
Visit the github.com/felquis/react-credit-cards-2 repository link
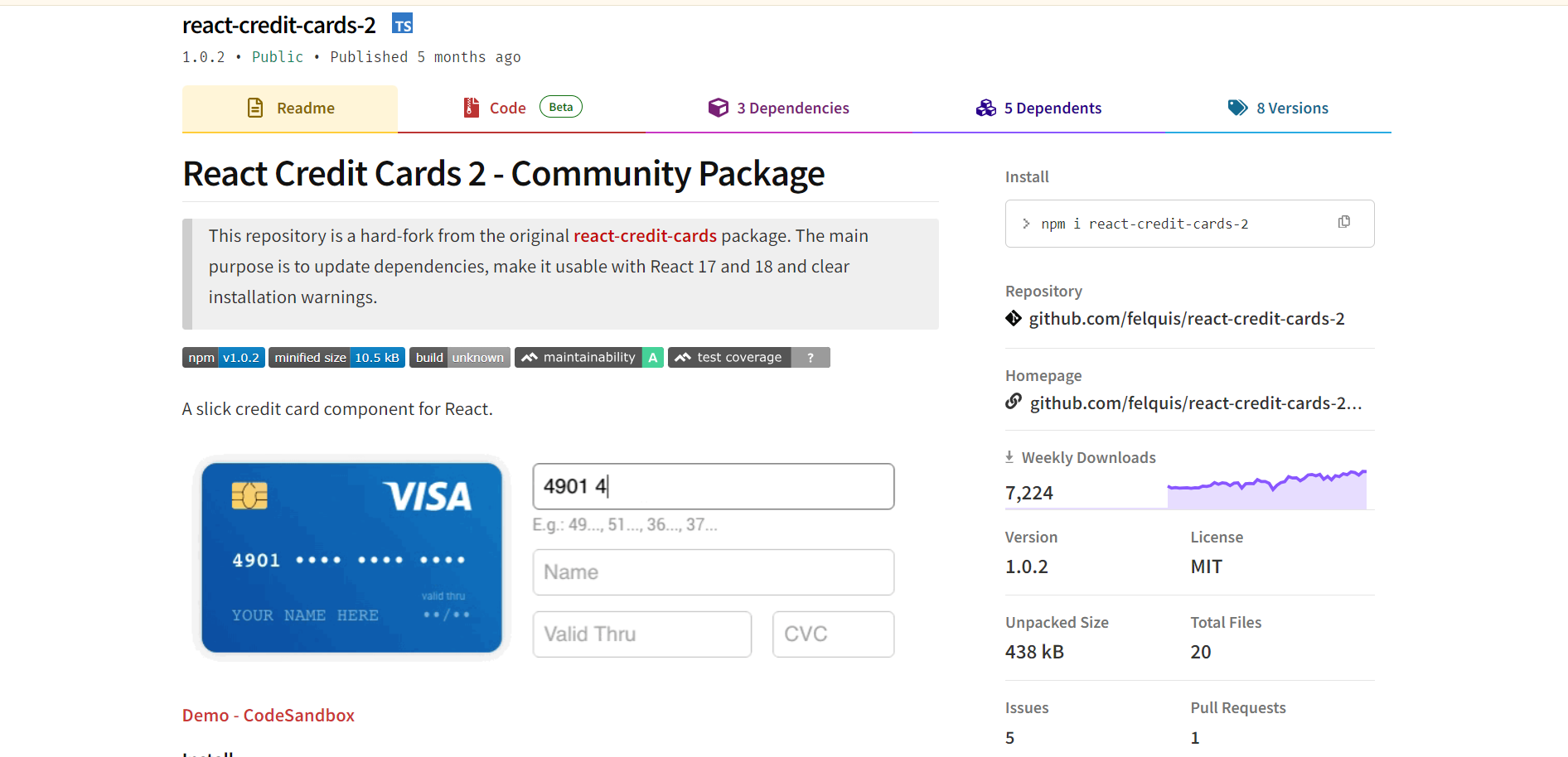1187,319
